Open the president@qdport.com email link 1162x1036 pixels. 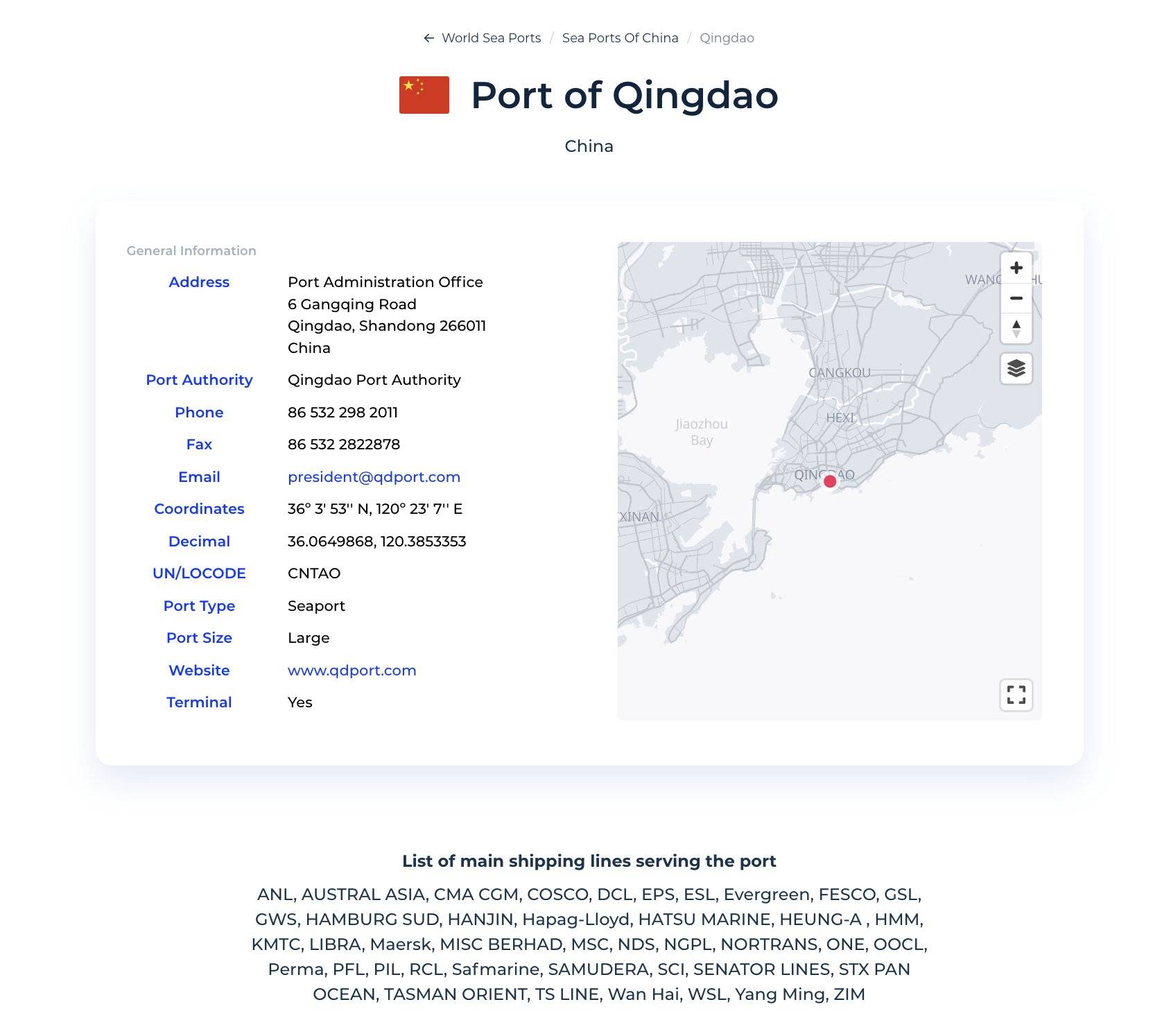[x=374, y=477]
